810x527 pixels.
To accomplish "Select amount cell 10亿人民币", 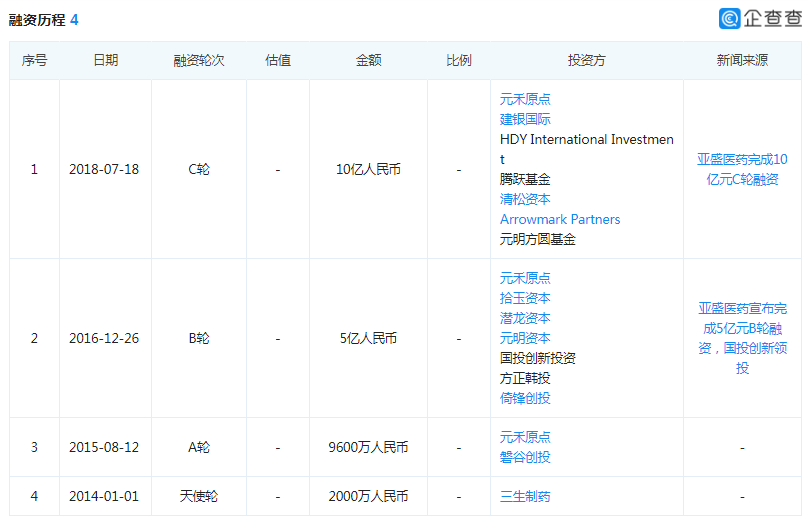I will (x=368, y=169).
